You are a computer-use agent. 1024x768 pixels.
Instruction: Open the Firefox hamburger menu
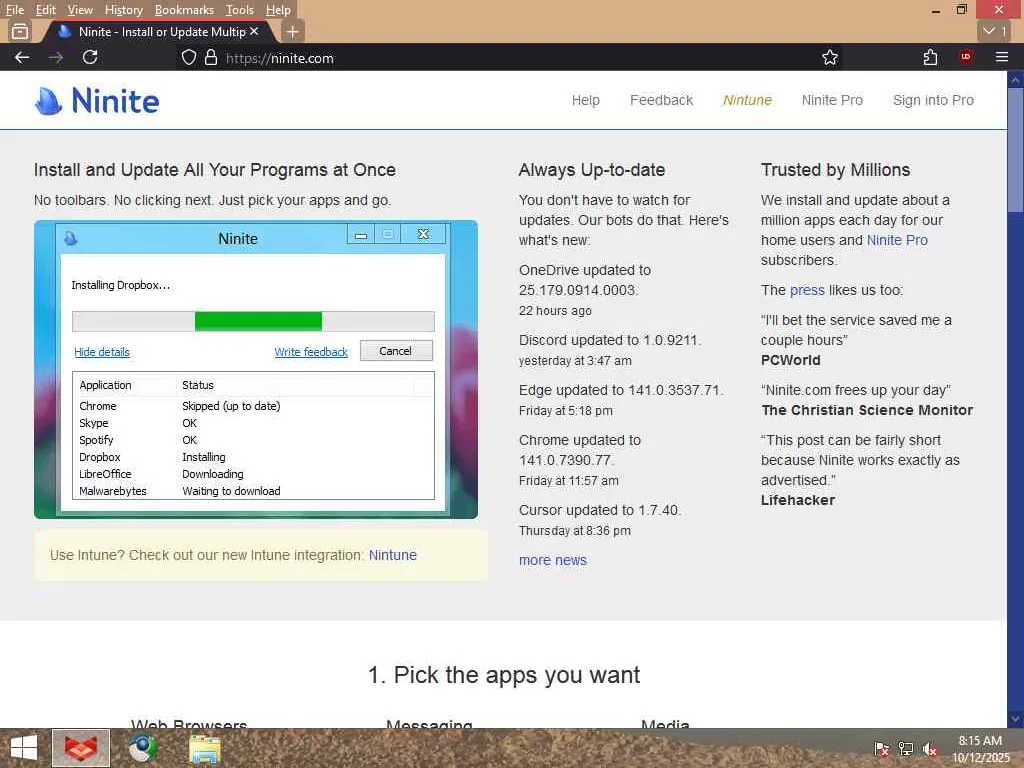point(1002,57)
